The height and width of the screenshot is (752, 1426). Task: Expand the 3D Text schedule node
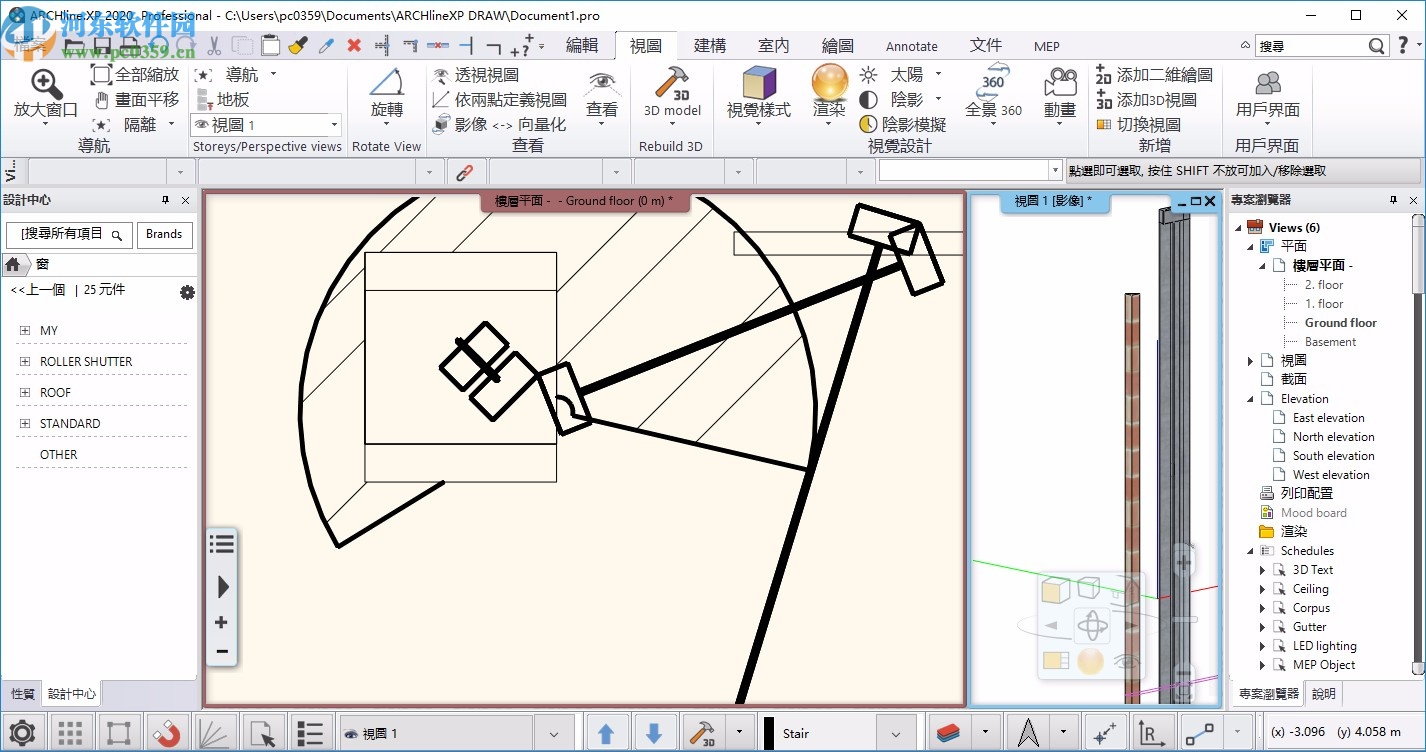point(1263,570)
